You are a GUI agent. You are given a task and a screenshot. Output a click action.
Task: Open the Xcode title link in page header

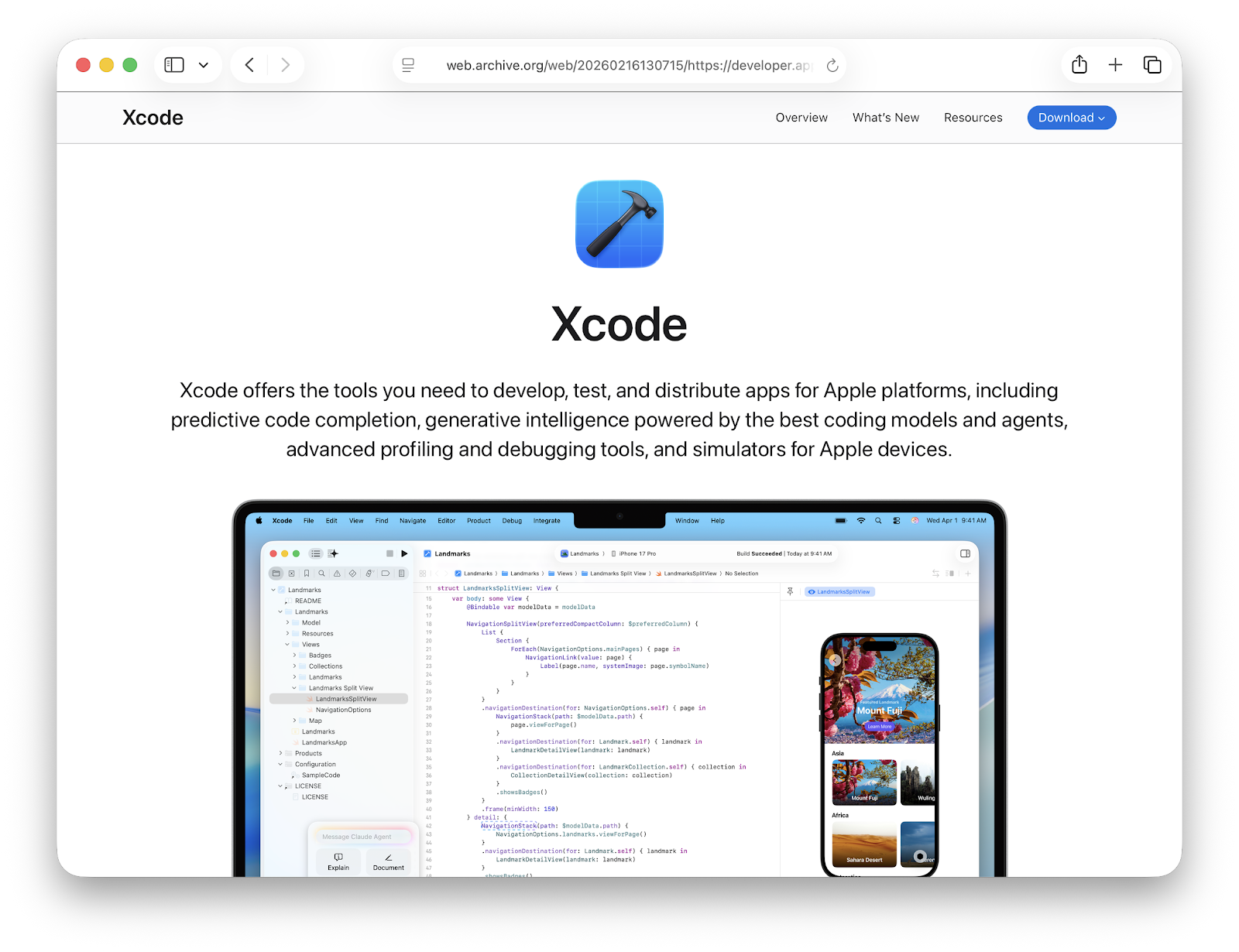153,118
